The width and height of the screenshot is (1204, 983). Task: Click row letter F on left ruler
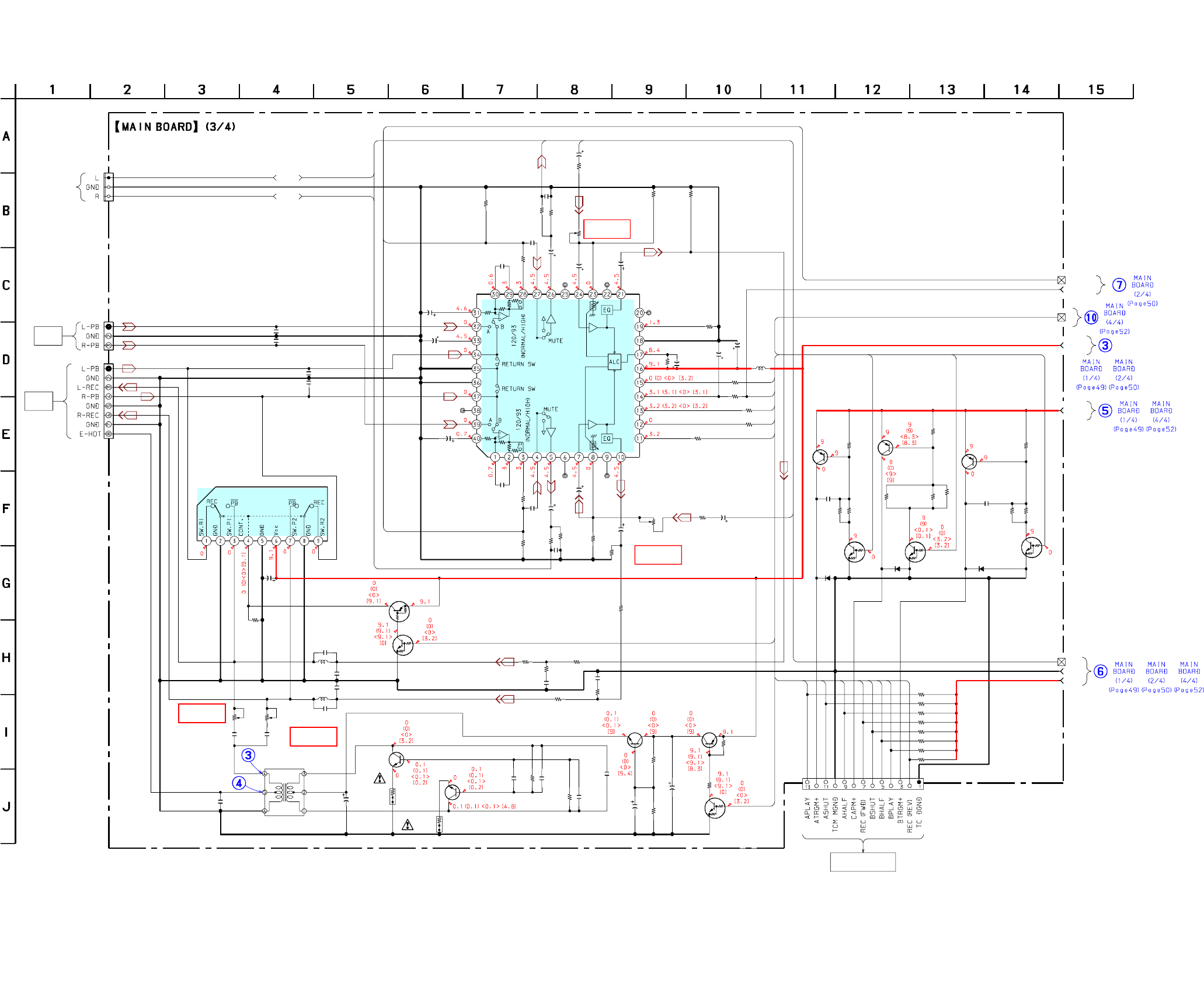tap(6, 508)
